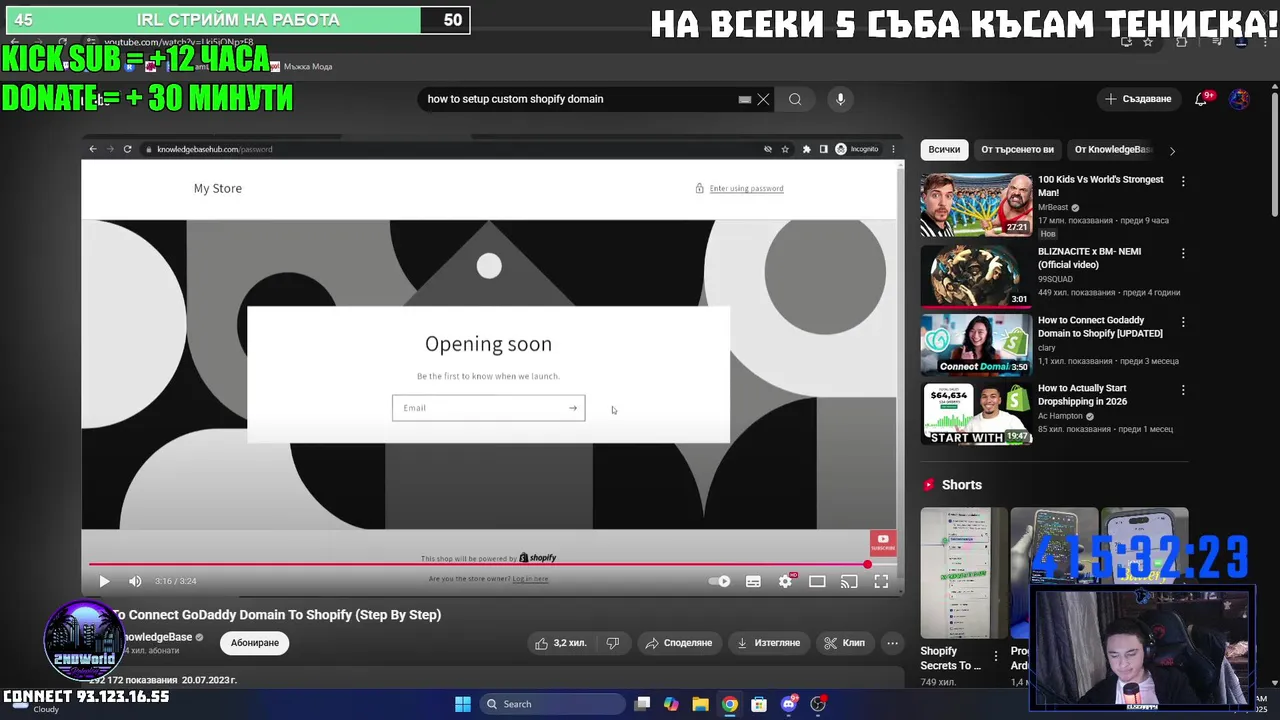Select the Всички filter chip

944,149
